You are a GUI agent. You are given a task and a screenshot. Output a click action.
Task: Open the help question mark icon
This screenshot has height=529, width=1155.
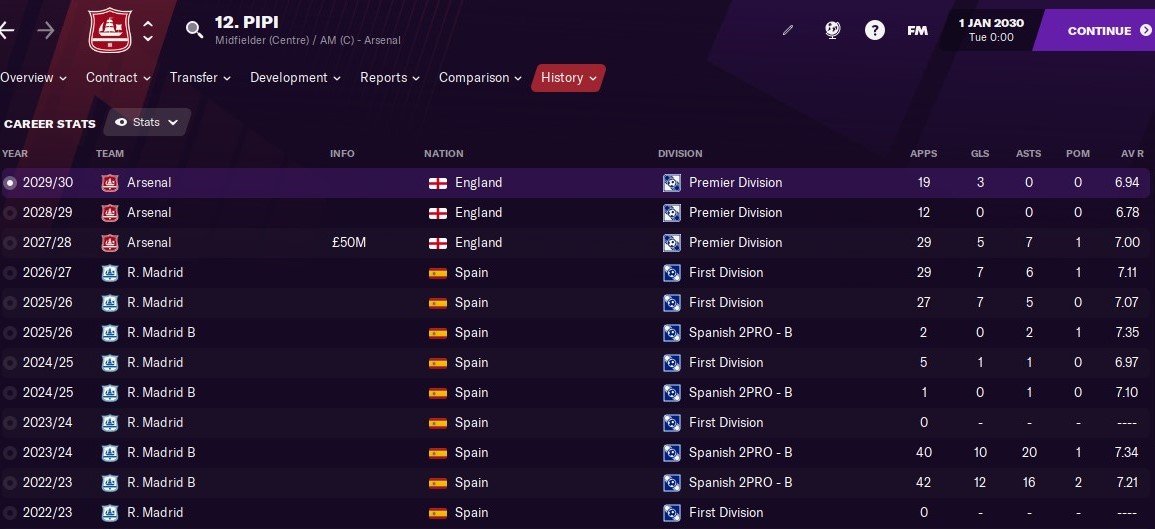click(874, 30)
